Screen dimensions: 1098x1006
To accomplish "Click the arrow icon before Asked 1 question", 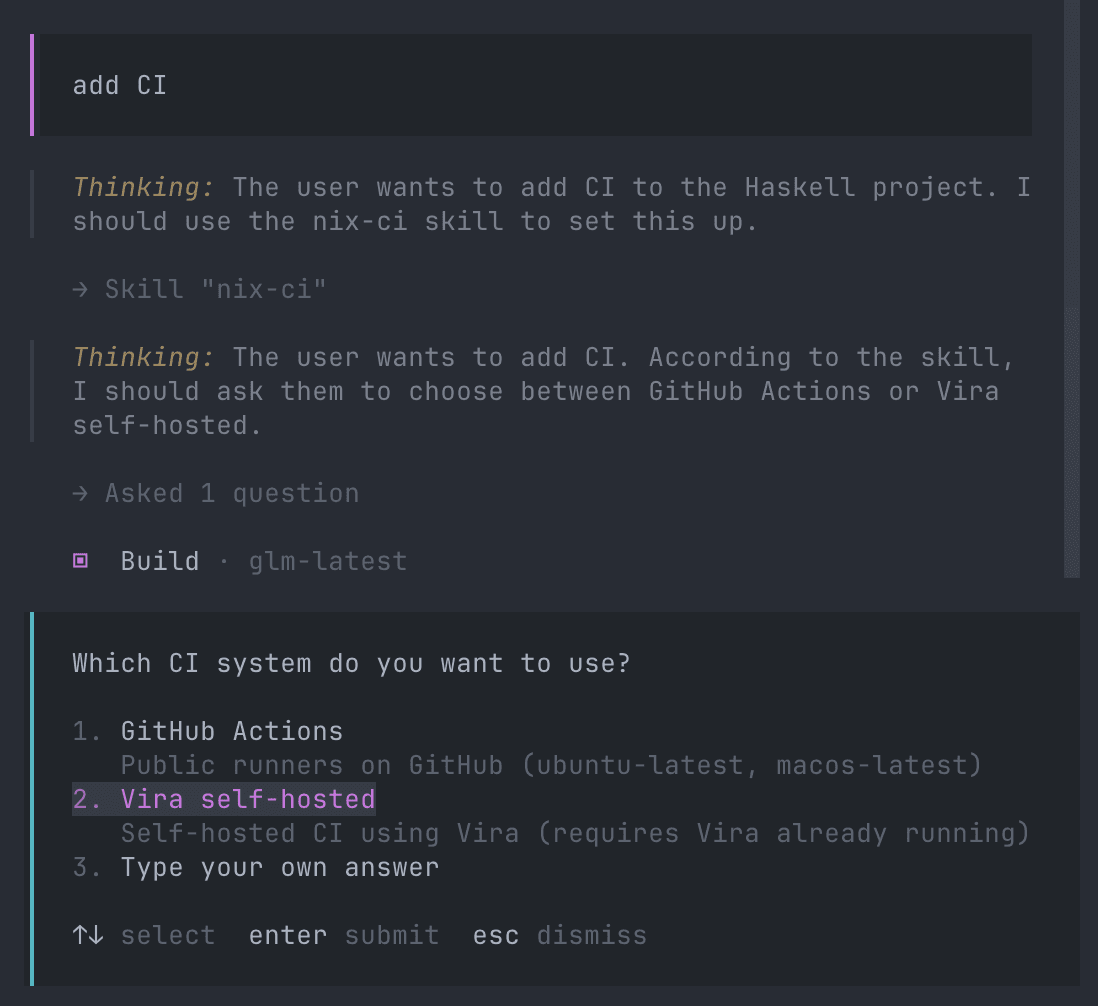I will point(81,494).
